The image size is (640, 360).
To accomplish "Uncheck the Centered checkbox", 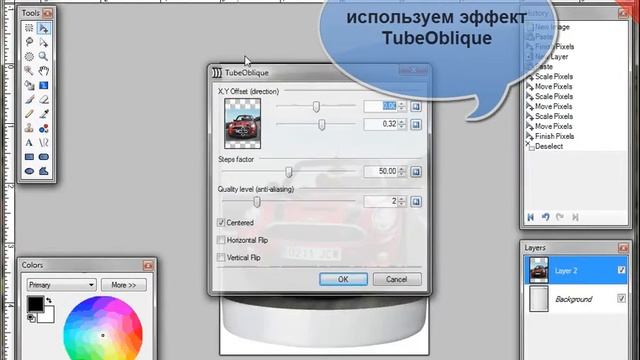I will (221, 222).
